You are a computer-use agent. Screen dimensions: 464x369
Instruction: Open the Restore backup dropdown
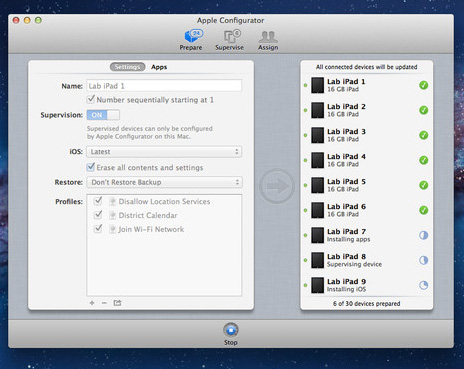(164, 182)
